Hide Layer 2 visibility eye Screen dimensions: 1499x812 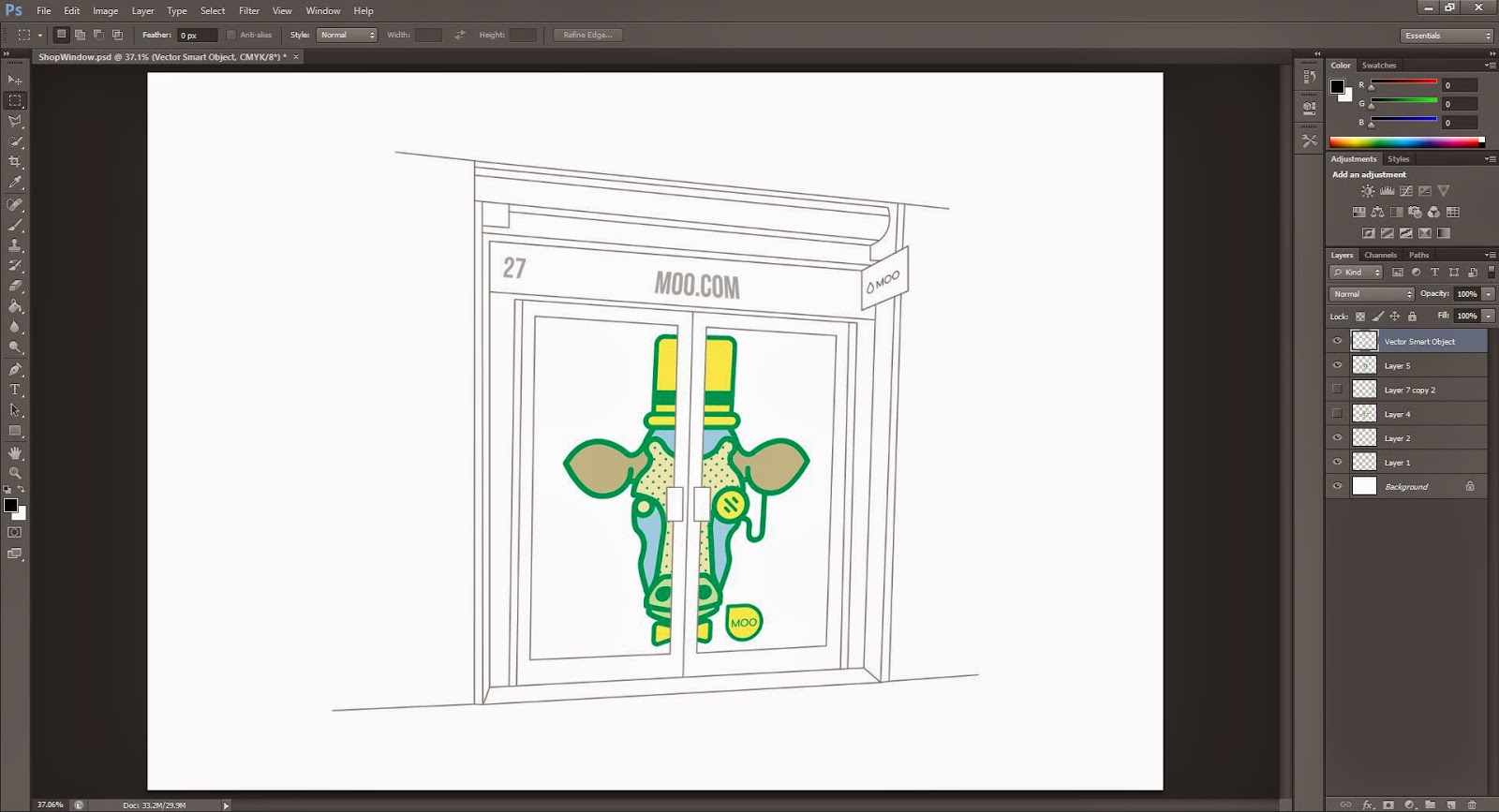[1337, 437]
